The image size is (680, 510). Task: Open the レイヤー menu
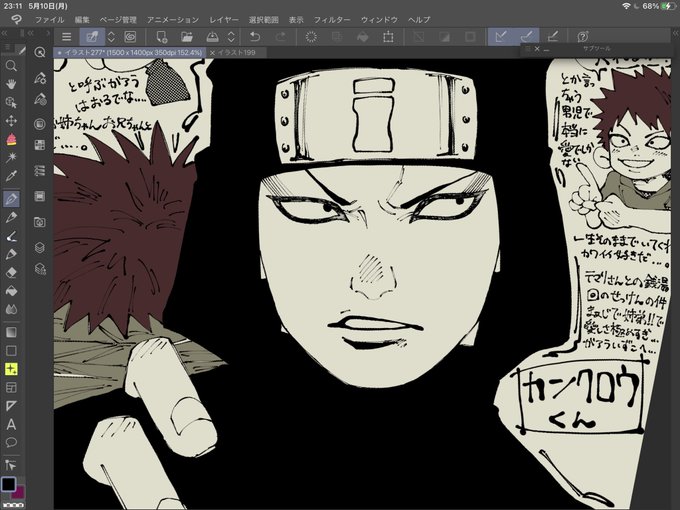click(x=224, y=20)
